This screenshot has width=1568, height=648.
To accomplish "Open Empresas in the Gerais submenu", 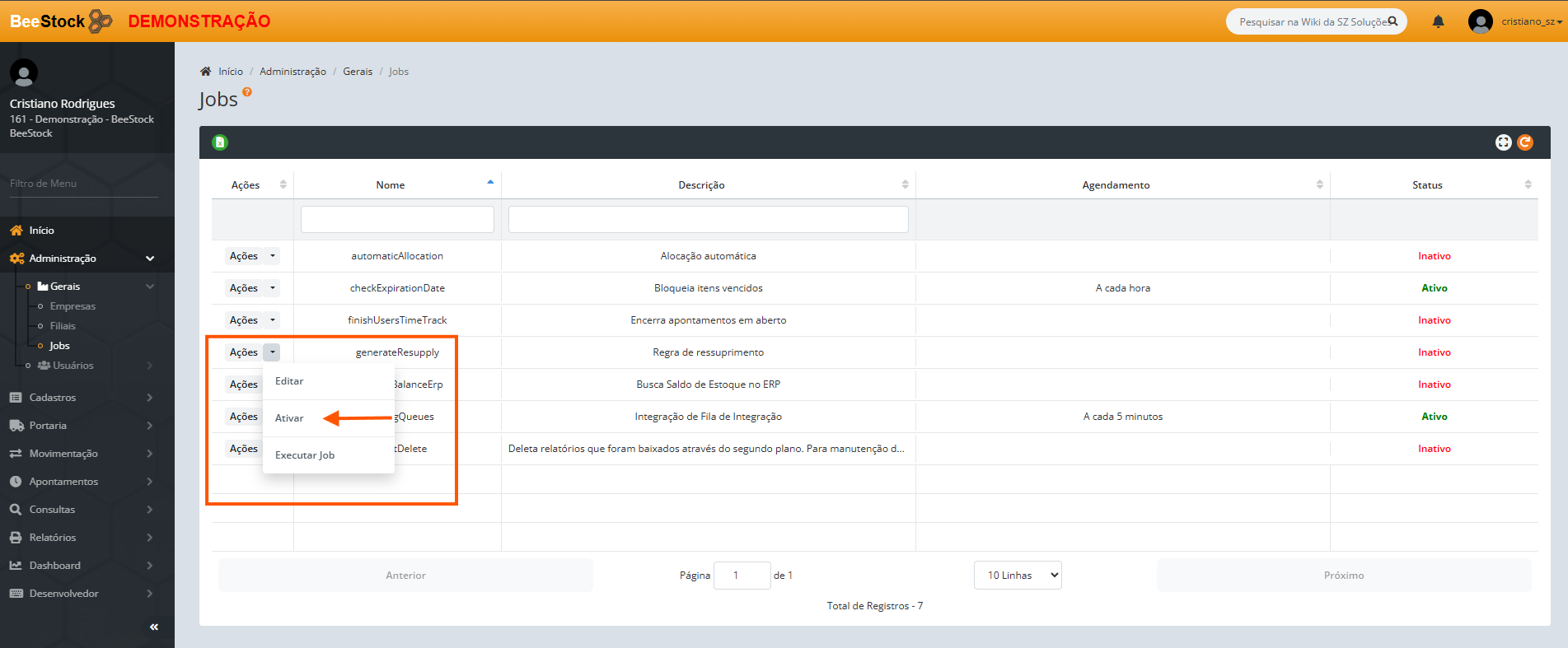I will pyautogui.click(x=73, y=306).
